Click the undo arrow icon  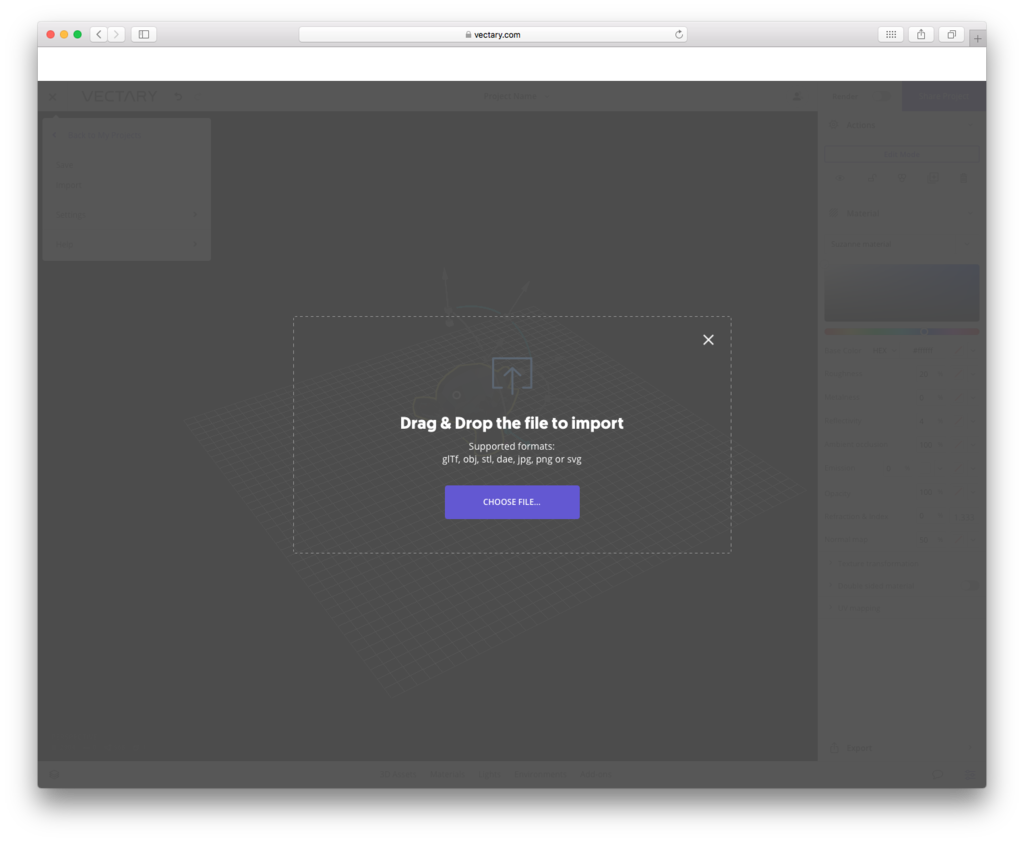click(178, 97)
